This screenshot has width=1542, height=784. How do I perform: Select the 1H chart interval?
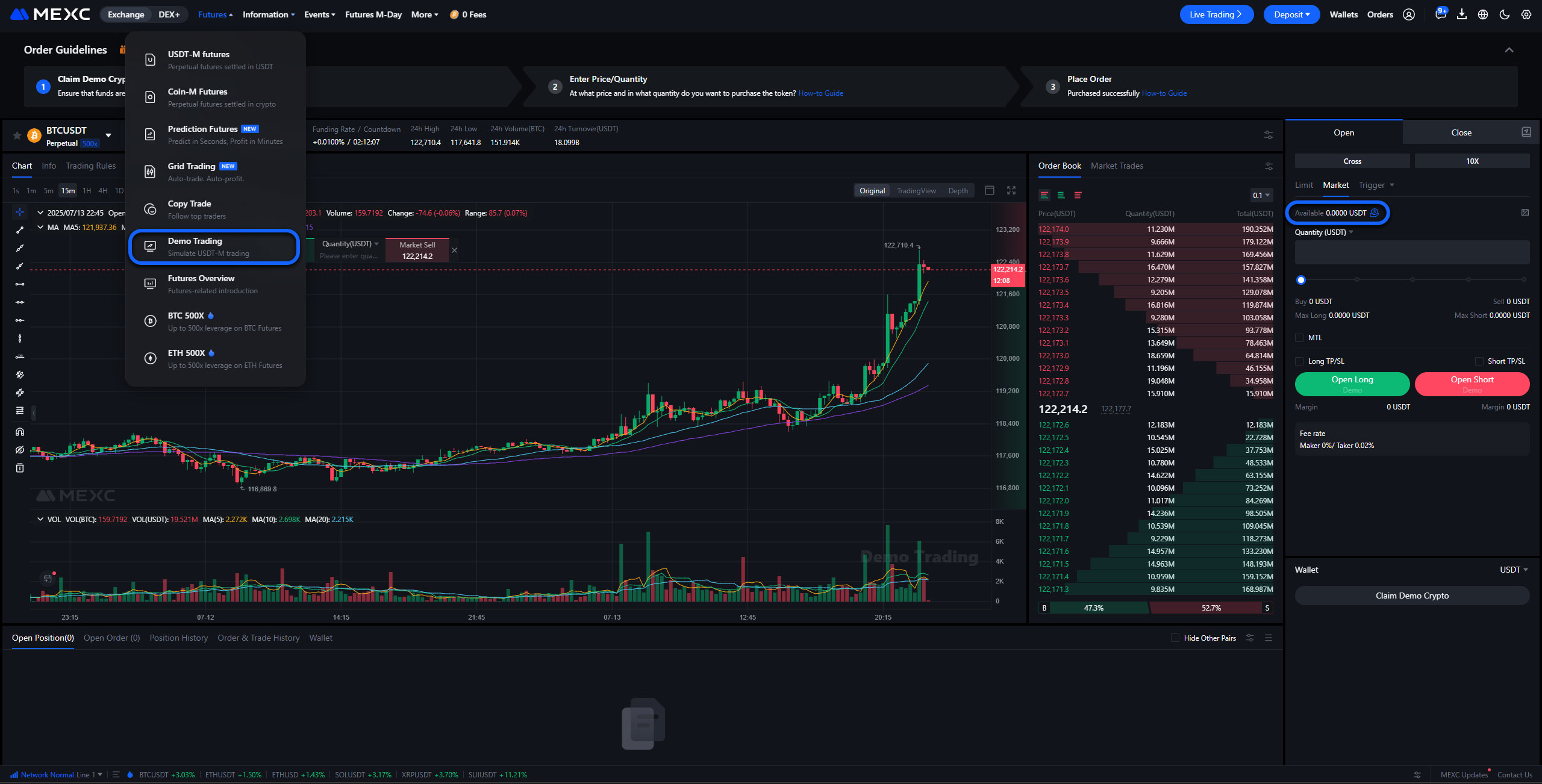(87, 191)
